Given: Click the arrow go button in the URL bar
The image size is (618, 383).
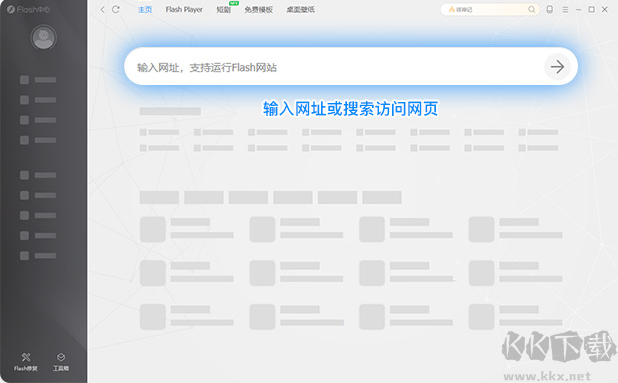Looking at the screenshot, I should point(557,67).
